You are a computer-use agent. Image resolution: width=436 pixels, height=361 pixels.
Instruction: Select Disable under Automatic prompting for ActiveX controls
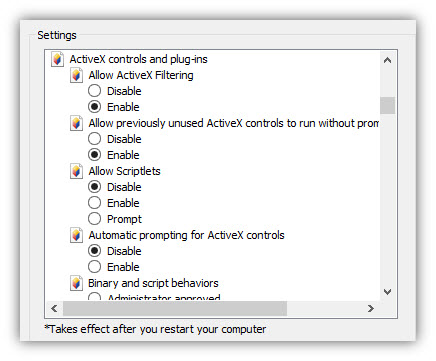(x=95, y=251)
